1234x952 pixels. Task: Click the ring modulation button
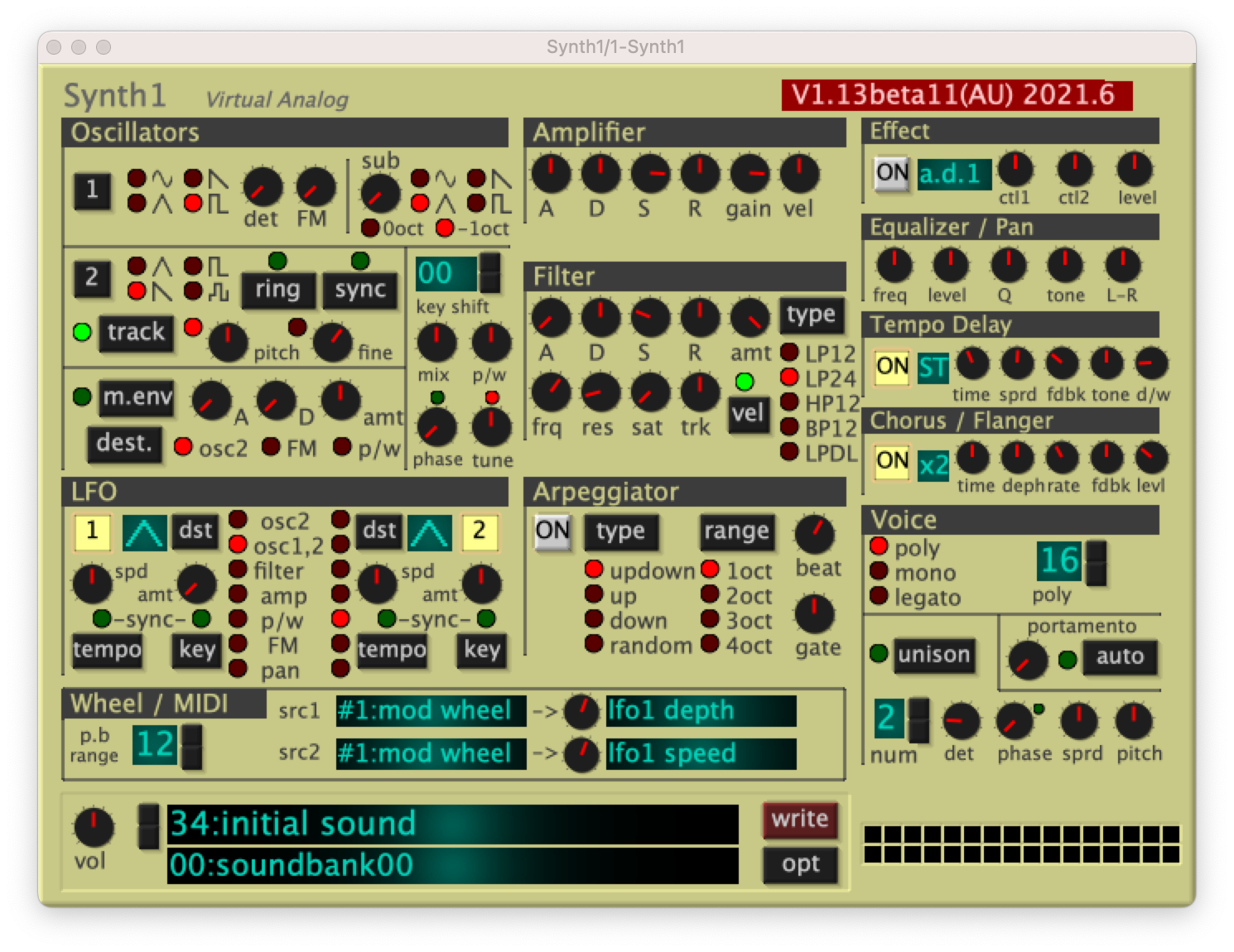[277, 290]
